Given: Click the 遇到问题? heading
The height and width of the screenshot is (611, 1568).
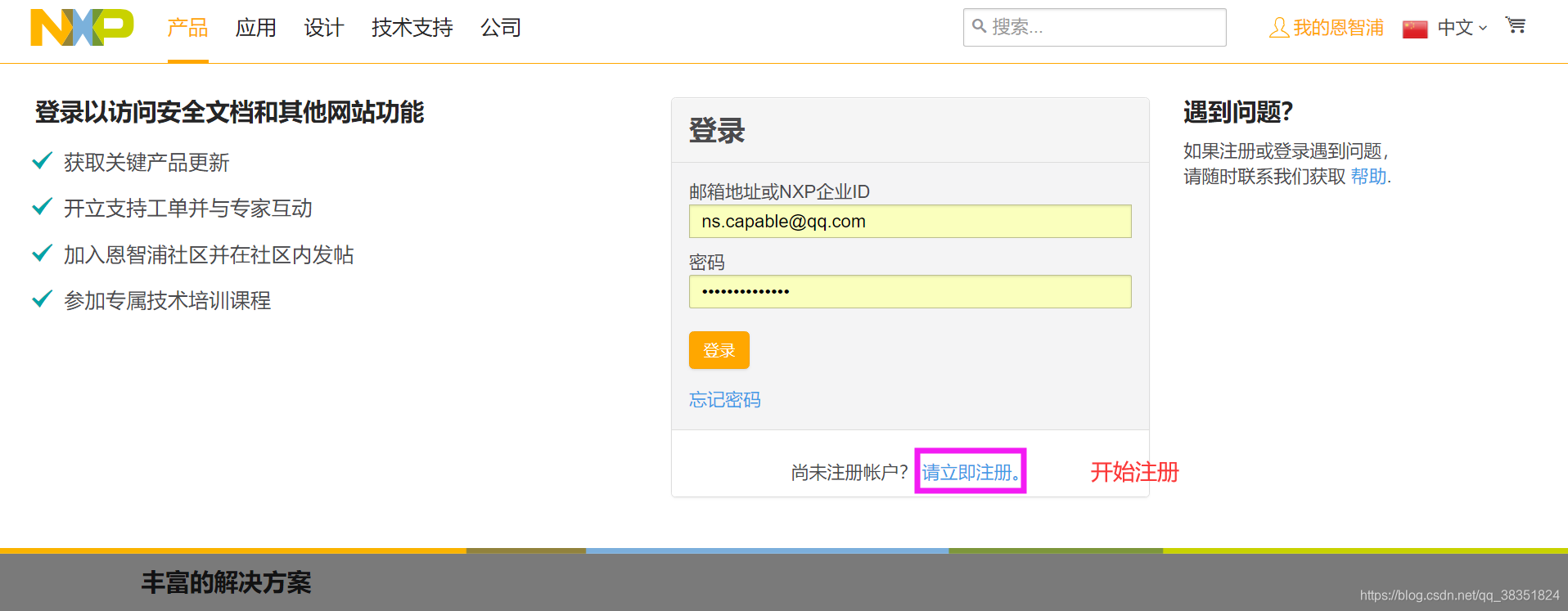Looking at the screenshot, I should click(x=1237, y=112).
